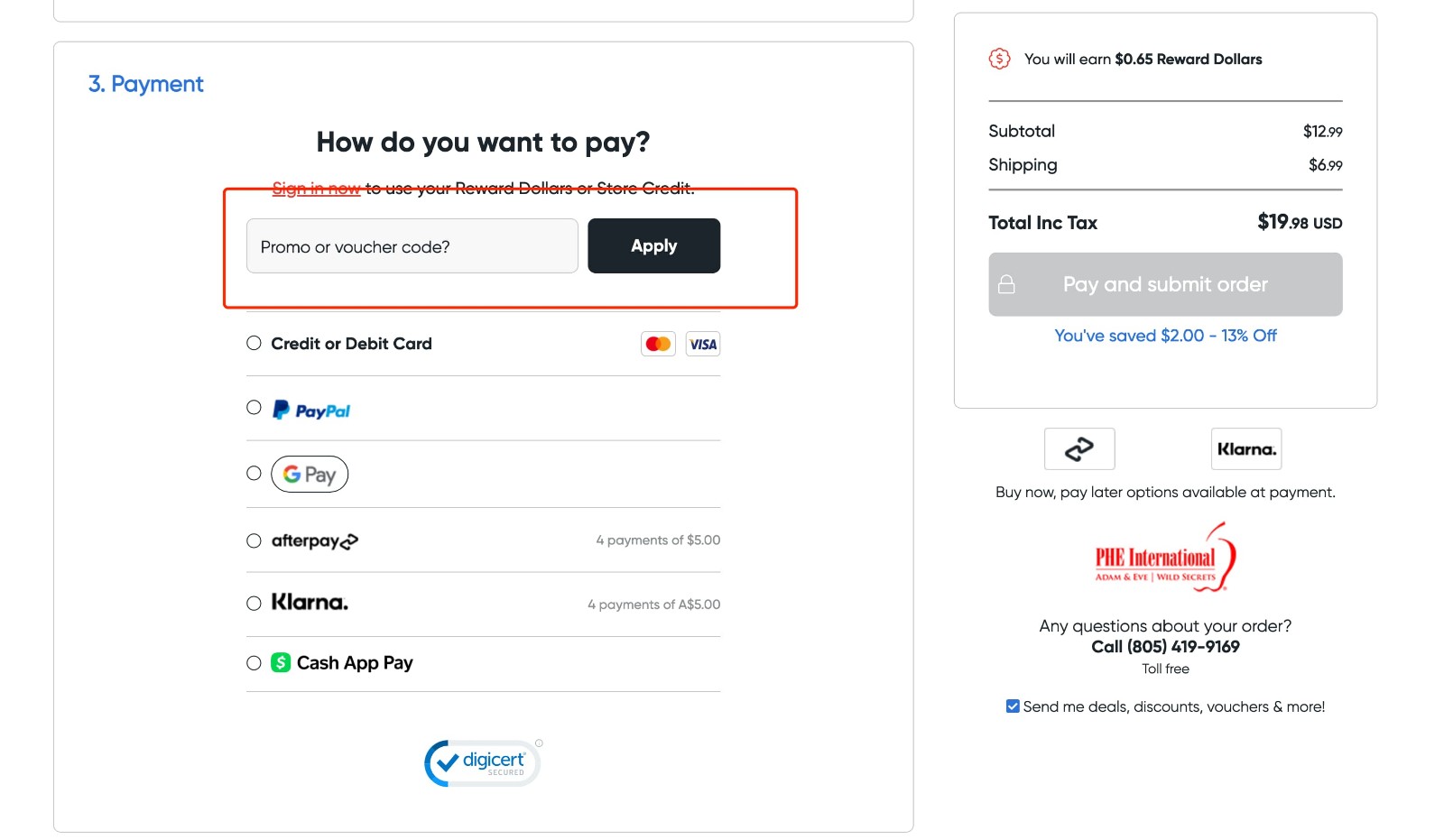Click the Apply promo code button

(653, 245)
